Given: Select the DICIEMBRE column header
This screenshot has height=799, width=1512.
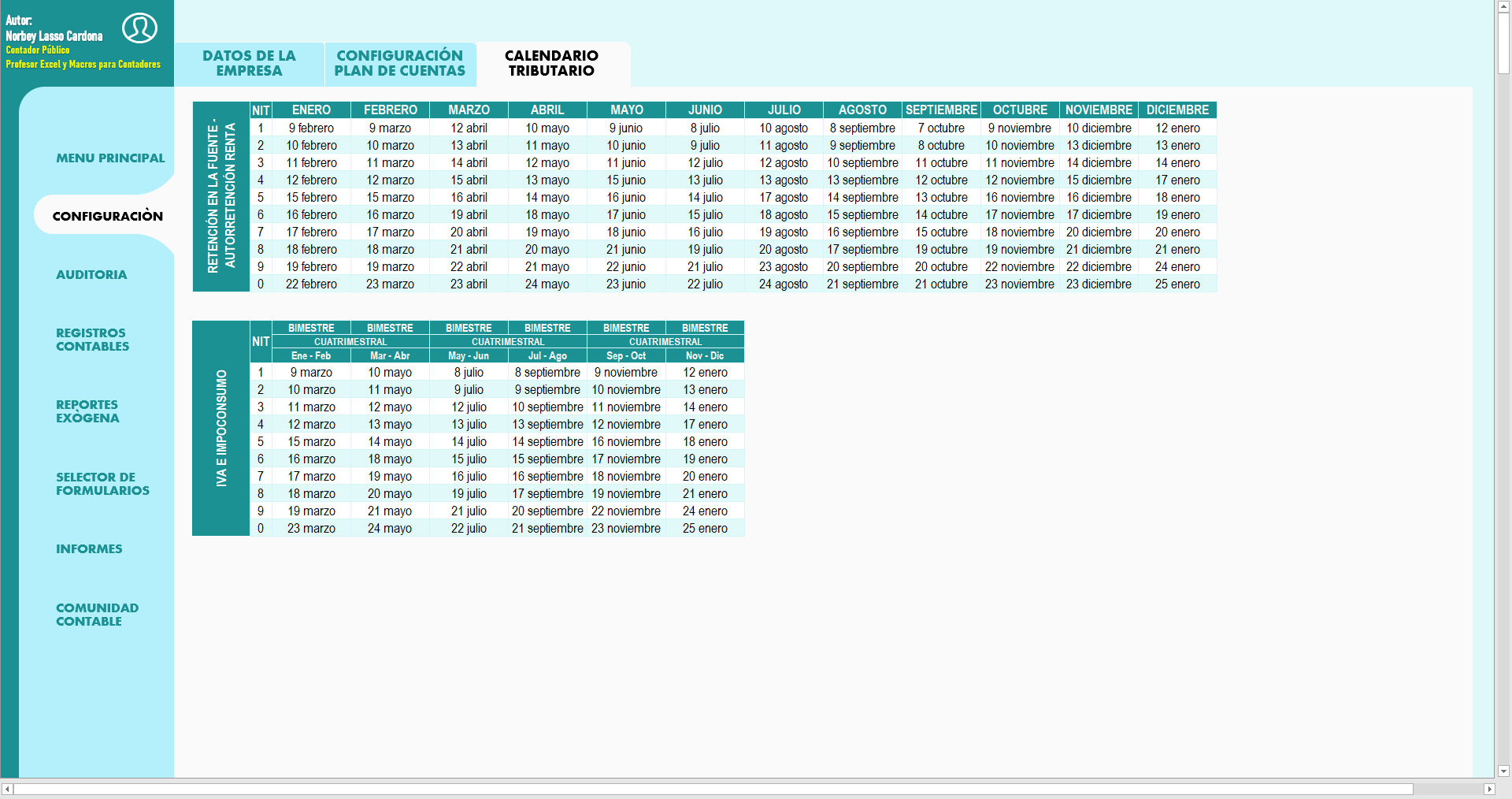Looking at the screenshot, I should (1177, 110).
